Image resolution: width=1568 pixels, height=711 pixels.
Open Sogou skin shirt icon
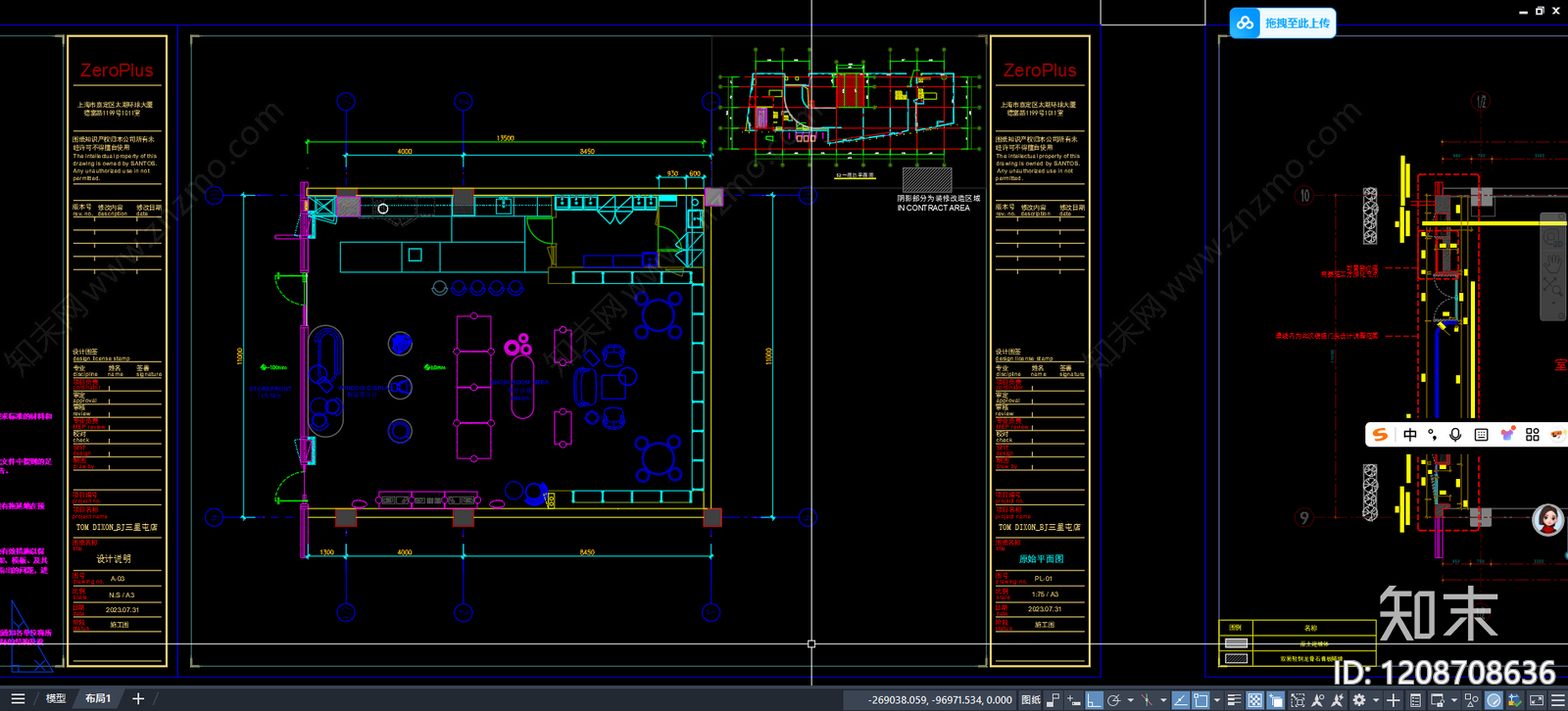tap(1507, 434)
